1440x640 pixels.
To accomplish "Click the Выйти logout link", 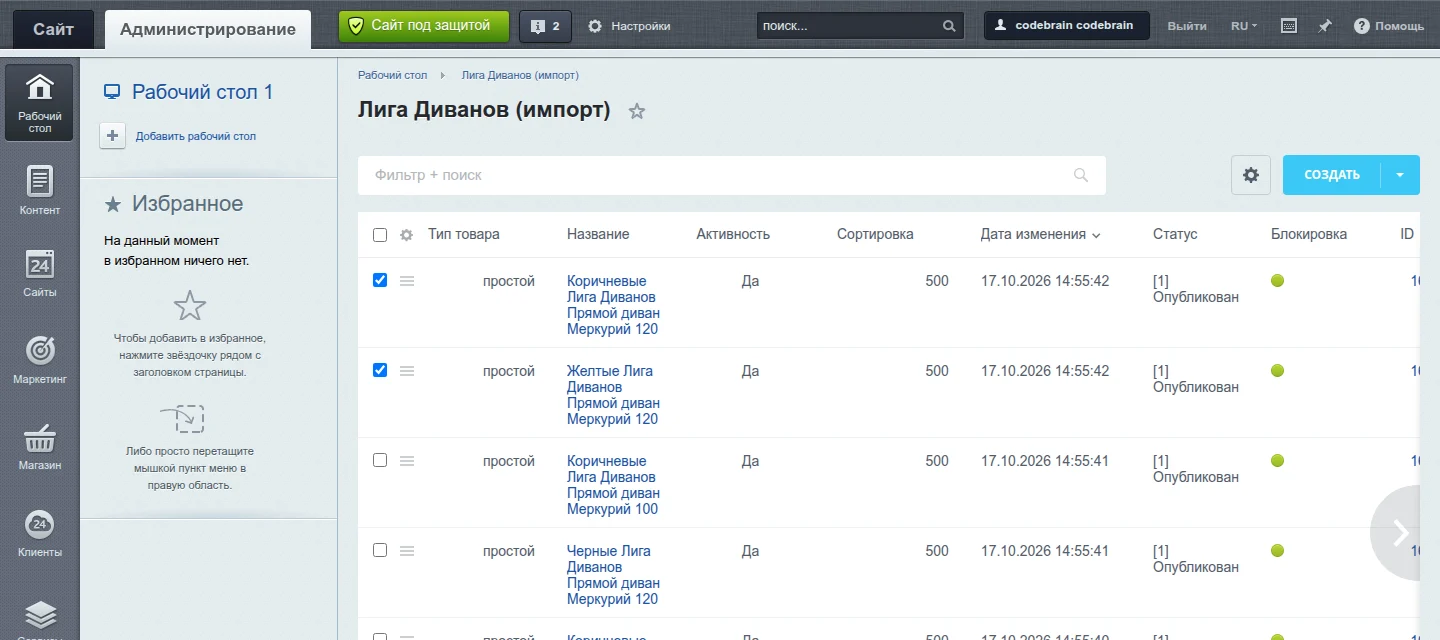I will coord(1187,26).
